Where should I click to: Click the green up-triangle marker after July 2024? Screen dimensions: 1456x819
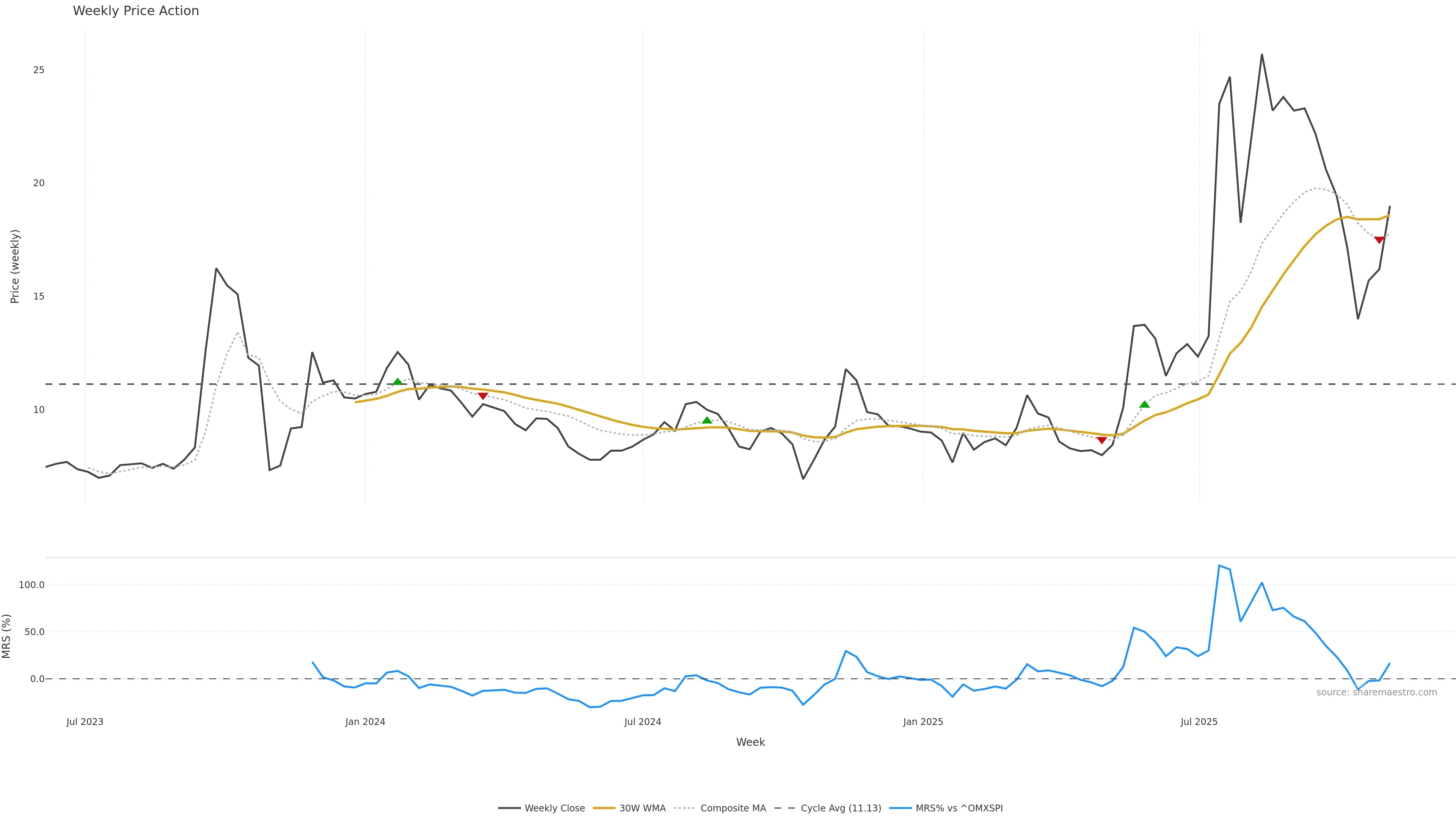pos(706,420)
